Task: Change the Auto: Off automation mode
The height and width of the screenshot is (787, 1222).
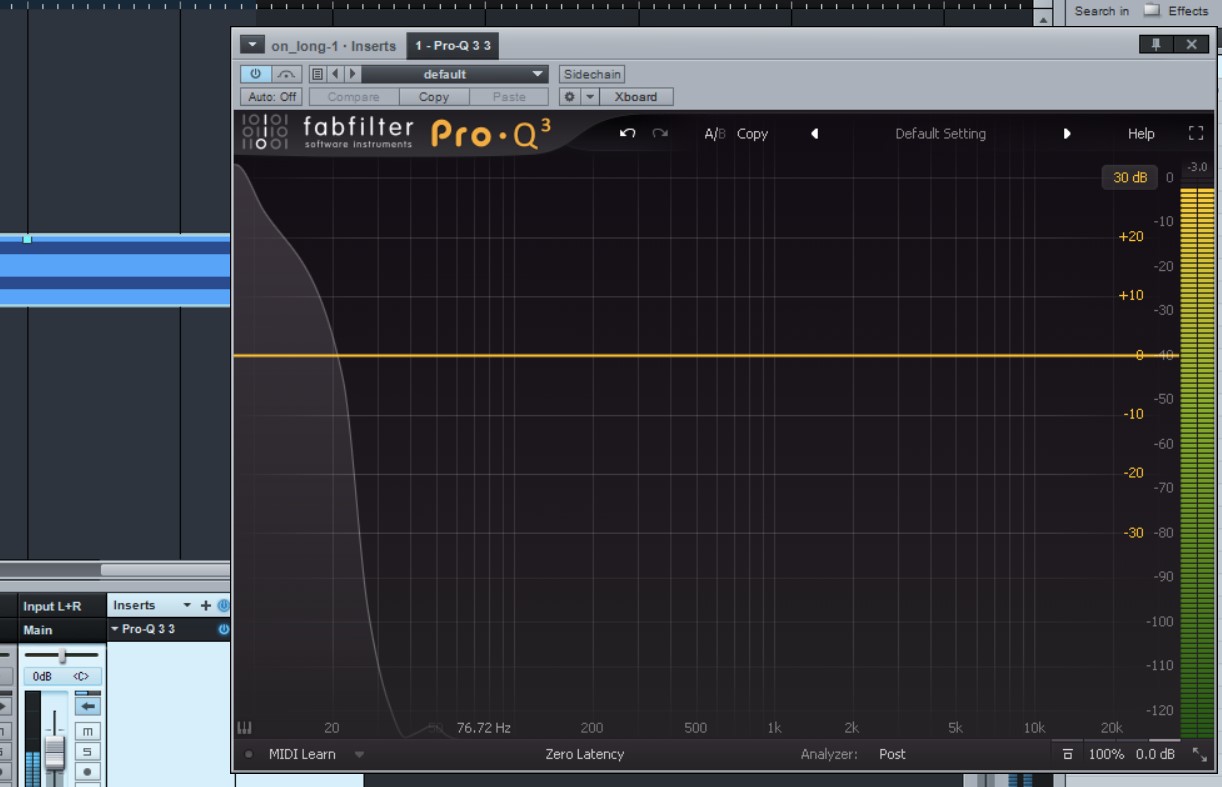Action: click(x=271, y=97)
